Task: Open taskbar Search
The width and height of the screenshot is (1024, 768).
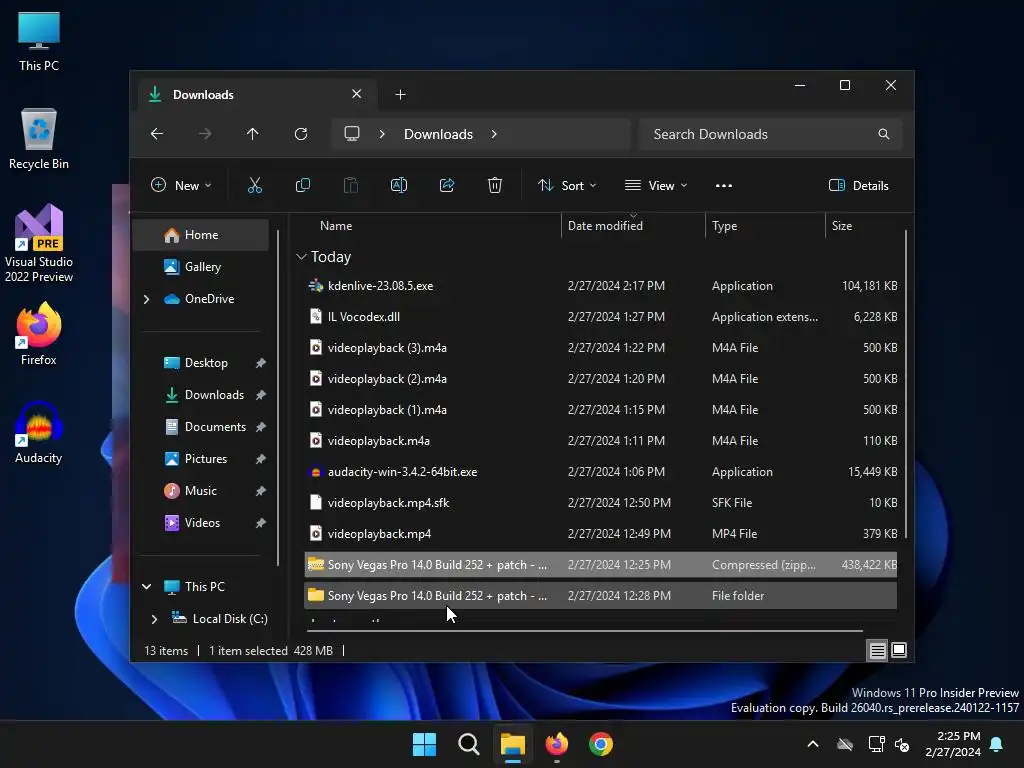Action: click(469, 744)
